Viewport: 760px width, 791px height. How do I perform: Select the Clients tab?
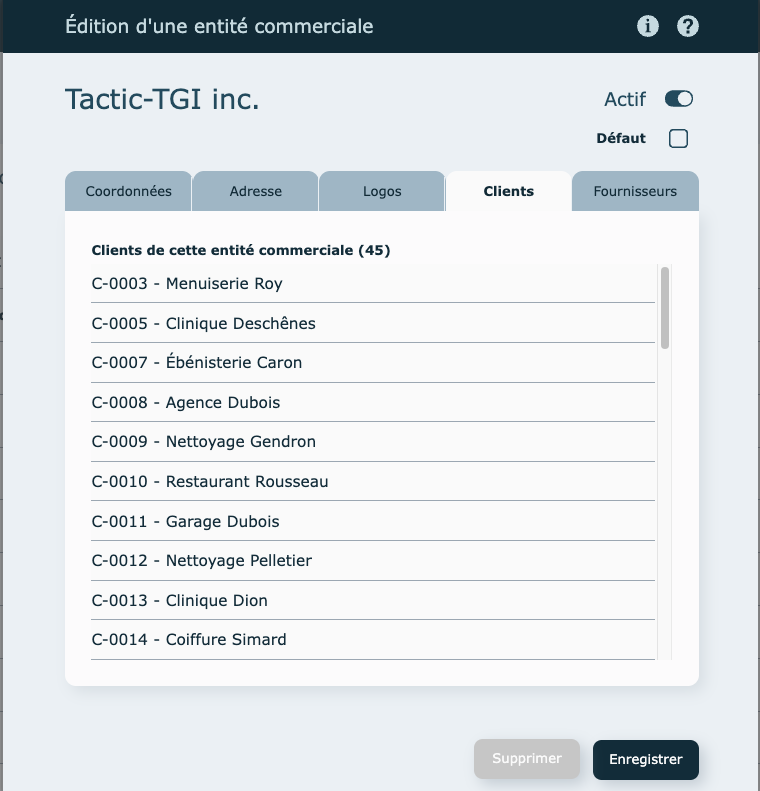pos(508,191)
